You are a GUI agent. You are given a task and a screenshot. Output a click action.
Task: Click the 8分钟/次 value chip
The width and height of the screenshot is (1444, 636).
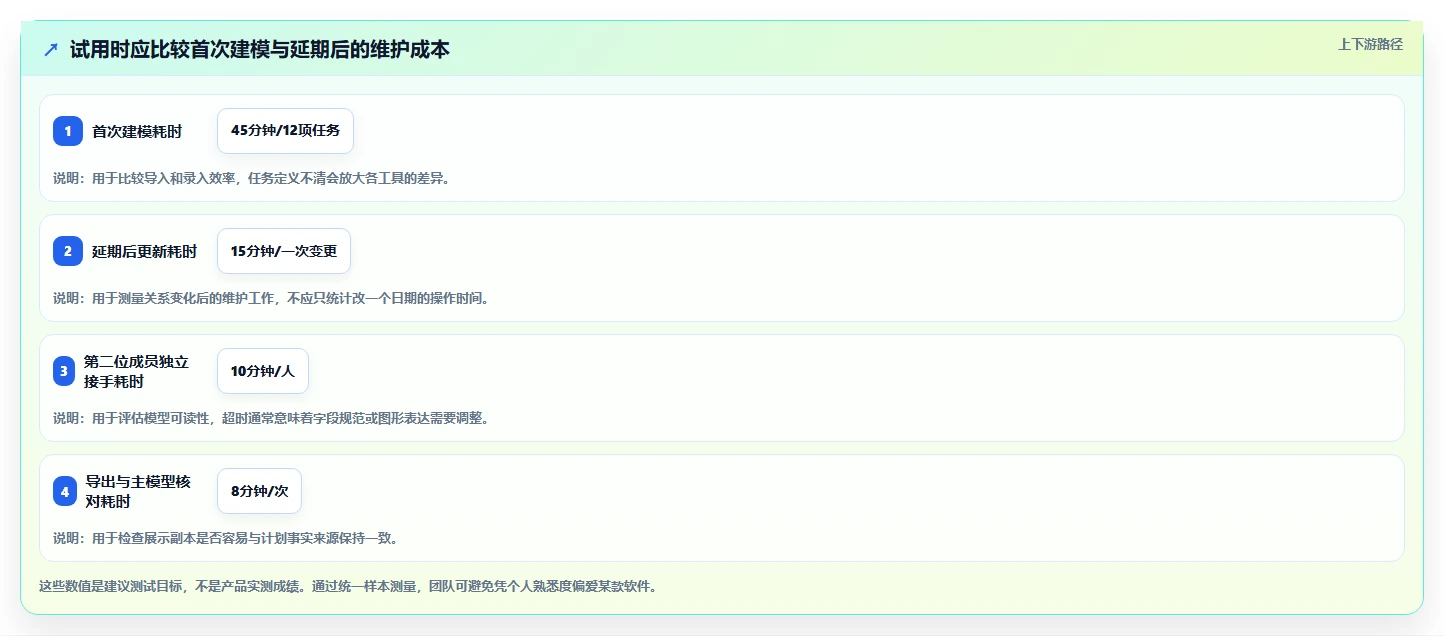259,491
